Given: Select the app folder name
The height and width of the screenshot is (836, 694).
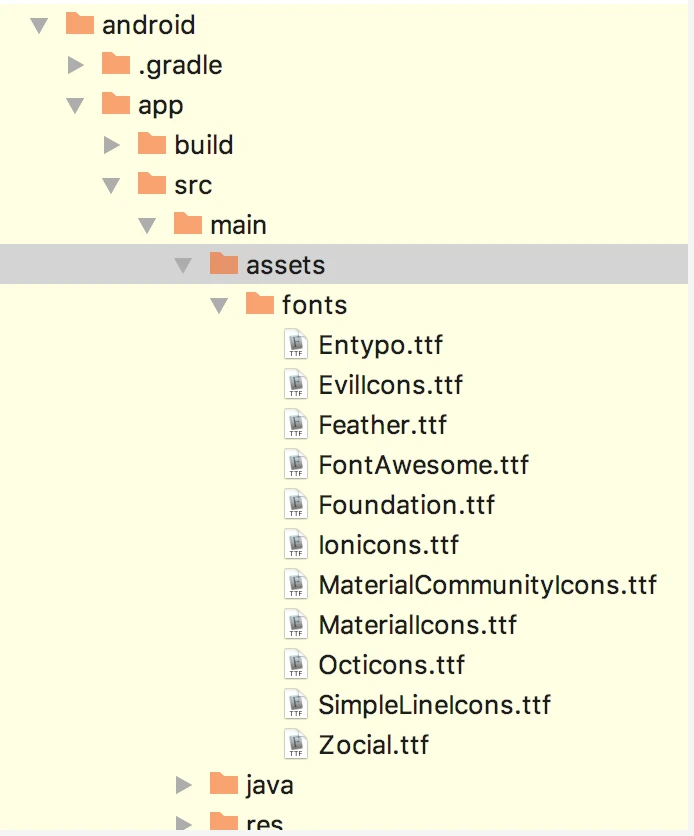Looking at the screenshot, I should tap(160, 106).
